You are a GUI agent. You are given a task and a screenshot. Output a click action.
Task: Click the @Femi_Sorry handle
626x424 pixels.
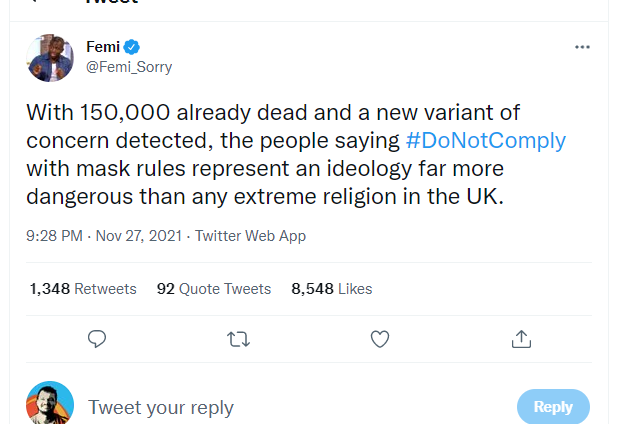pyautogui.click(x=129, y=67)
